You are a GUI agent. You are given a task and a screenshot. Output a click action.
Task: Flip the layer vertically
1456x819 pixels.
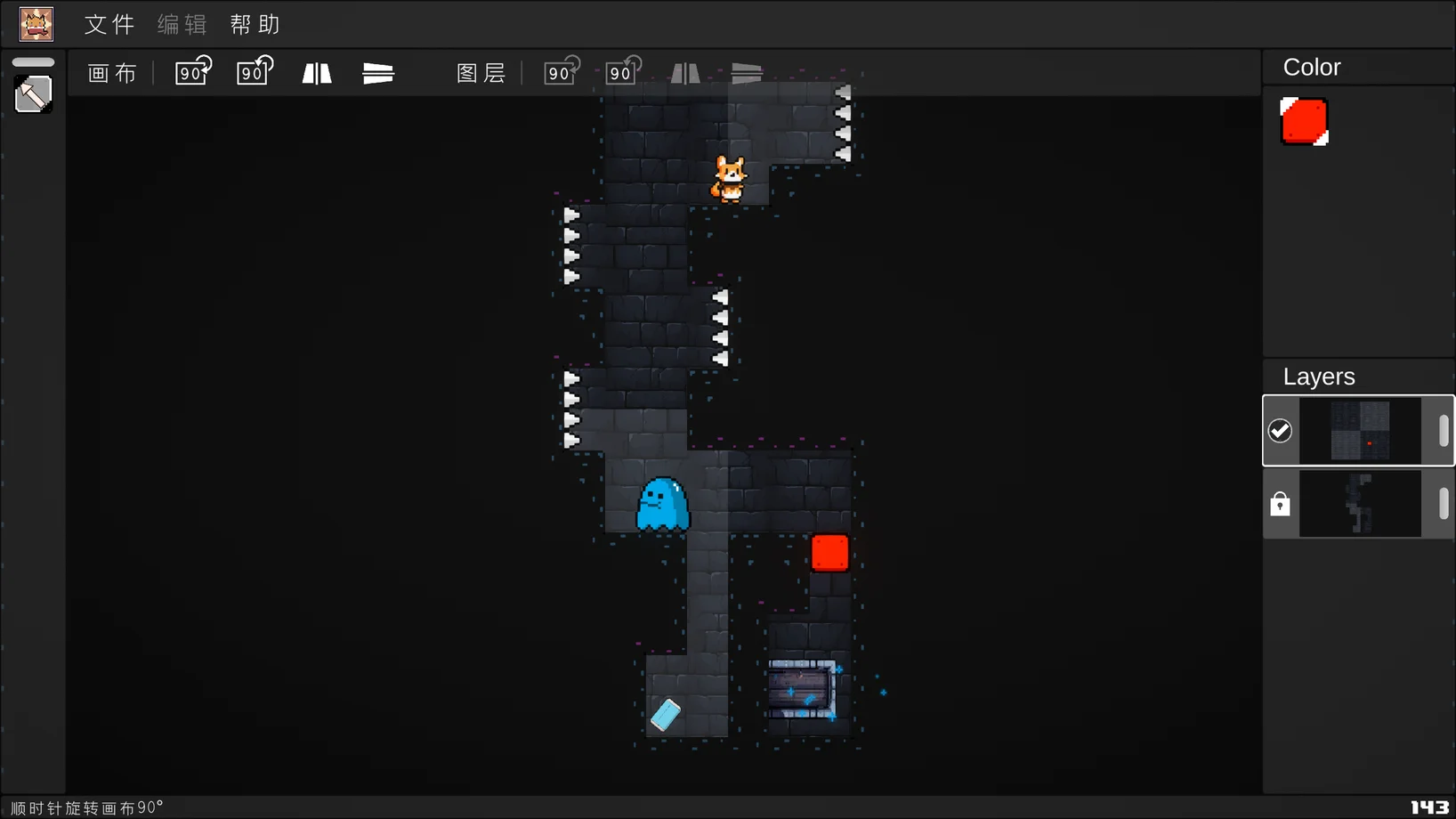(x=747, y=73)
